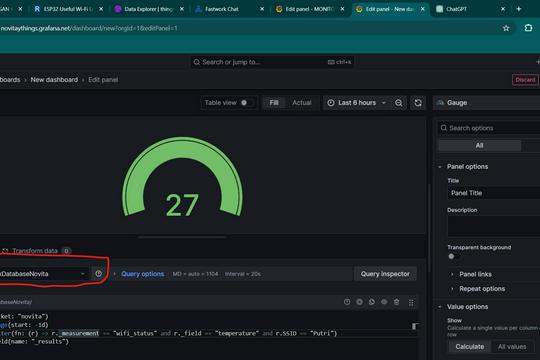This screenshot has width=540, height=360.
Task: Click the Discard button
Action: coord(525,80)
